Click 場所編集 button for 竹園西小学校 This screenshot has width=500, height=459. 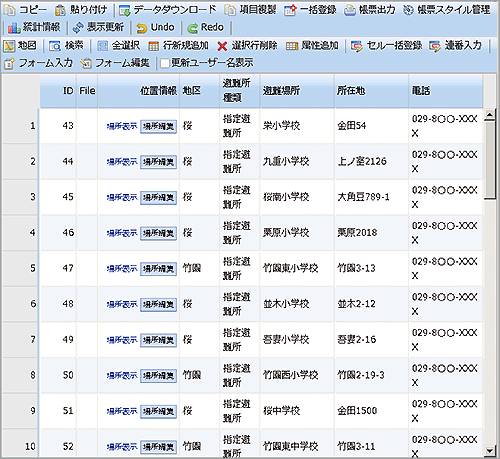(x=158, y=376)
